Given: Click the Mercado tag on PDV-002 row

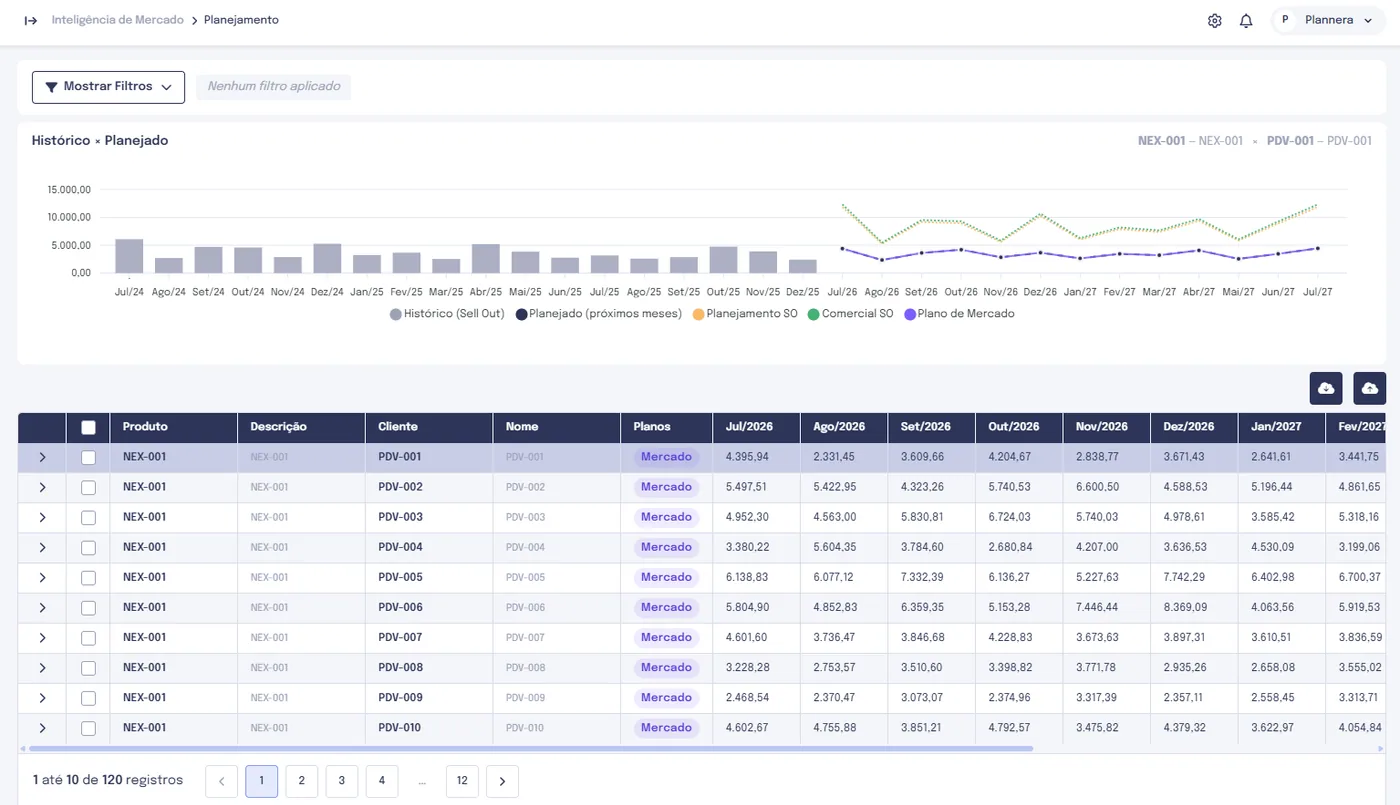Looking at the screenshot, I should (666, 487).
